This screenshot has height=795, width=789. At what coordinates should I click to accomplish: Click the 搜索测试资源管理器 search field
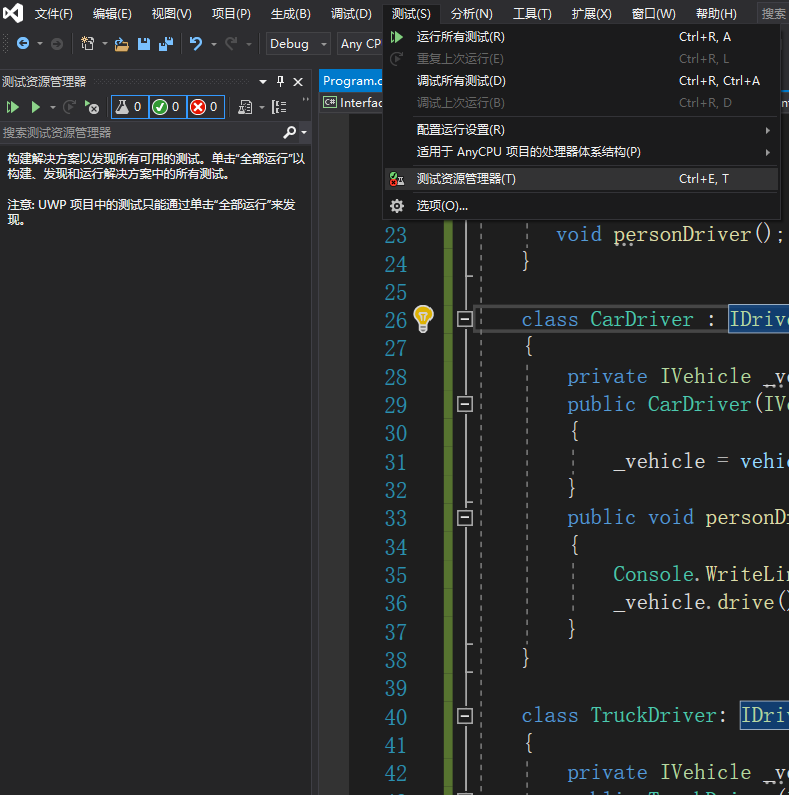[142, 133]
